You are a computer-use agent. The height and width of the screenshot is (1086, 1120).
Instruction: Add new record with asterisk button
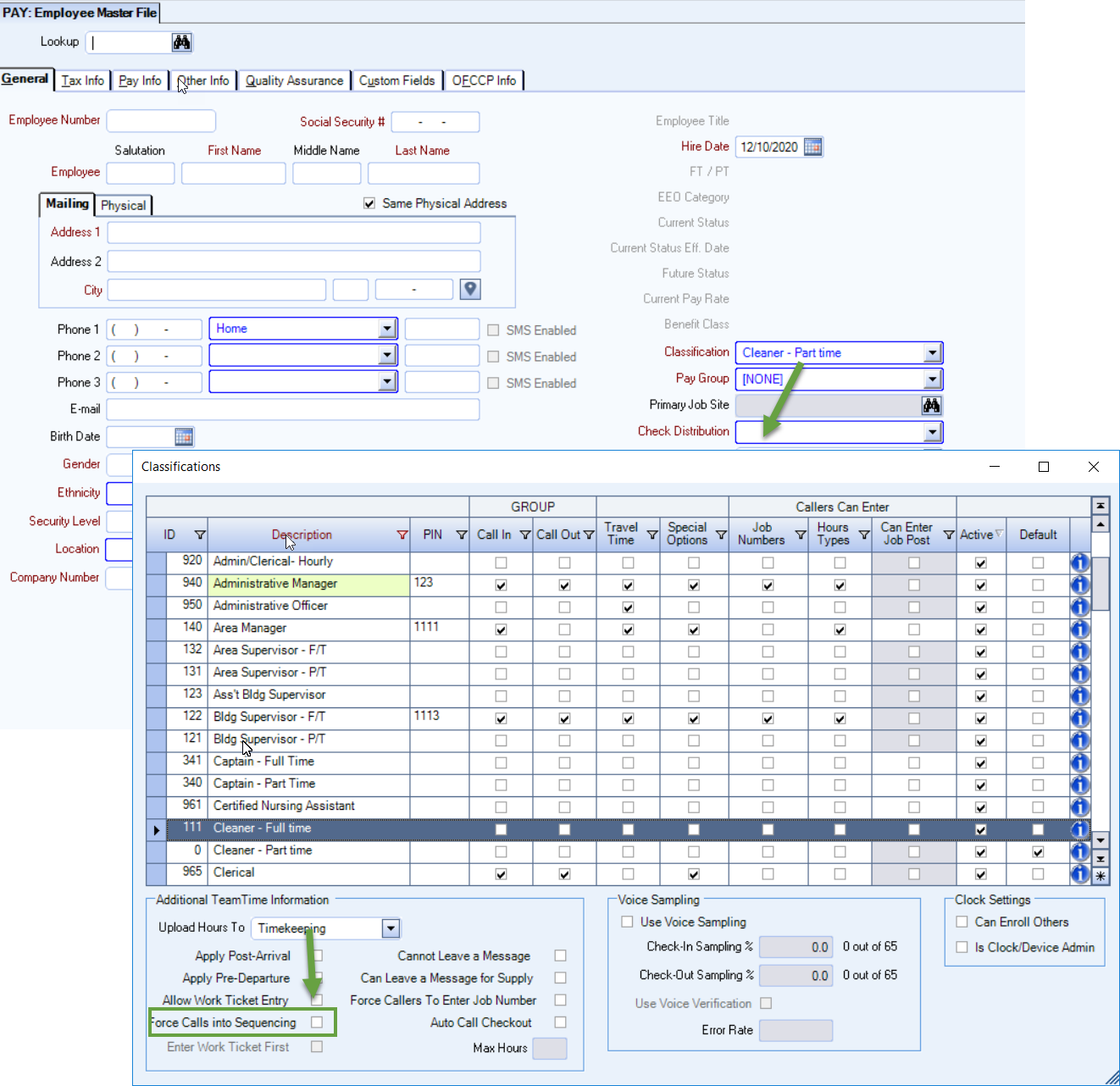[1101, 877]
